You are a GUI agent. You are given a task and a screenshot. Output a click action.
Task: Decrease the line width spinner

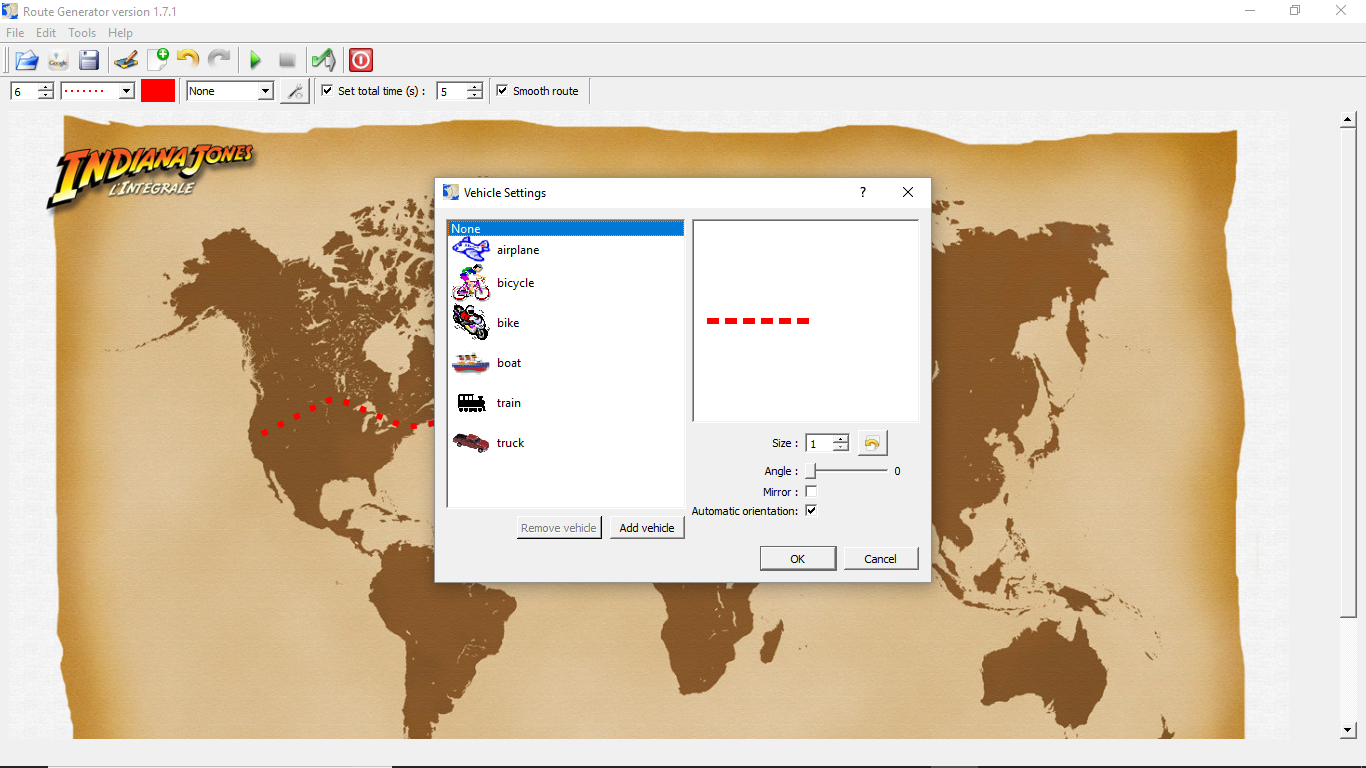pyautogui.click(x=46, y=95)
